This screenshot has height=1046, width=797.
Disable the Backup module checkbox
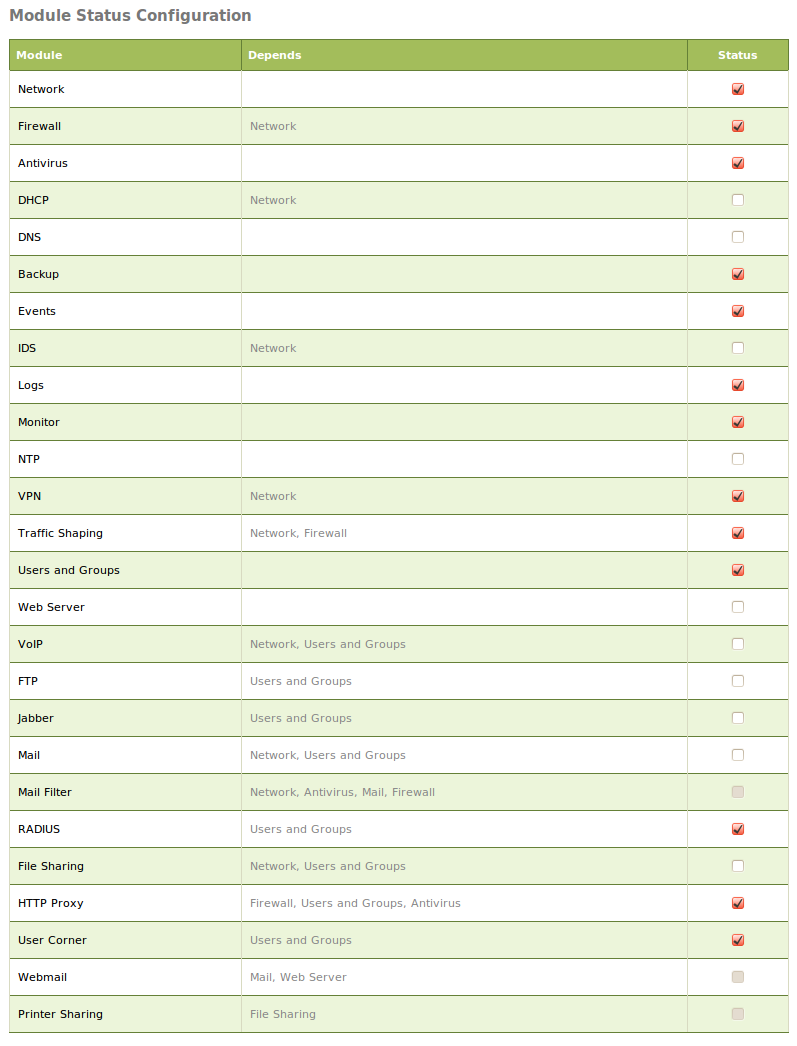pyautogui.click(x=738, y=274)
